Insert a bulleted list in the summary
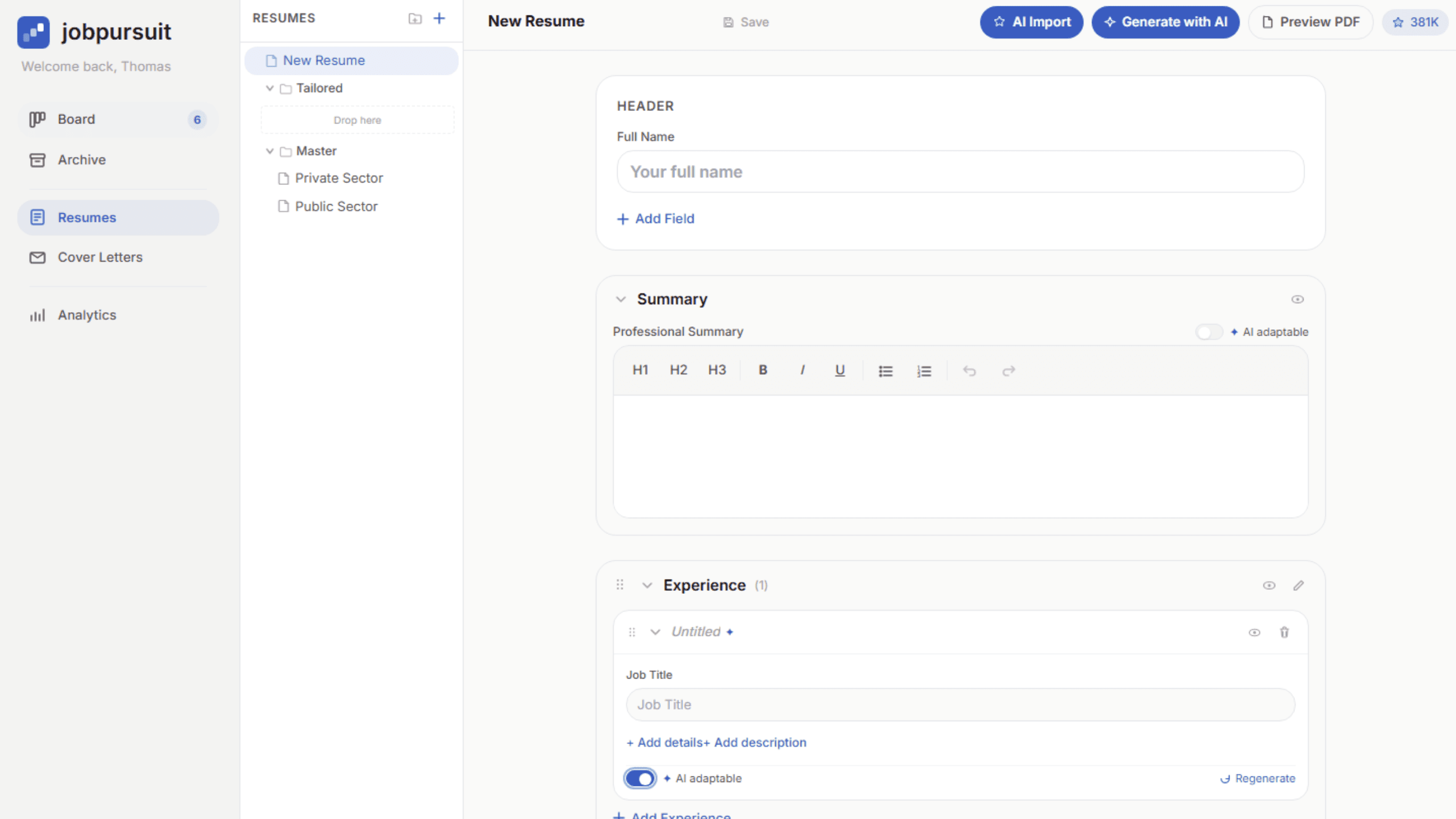Viewport: 1456px width, 819px height. [x=885, y=370]
